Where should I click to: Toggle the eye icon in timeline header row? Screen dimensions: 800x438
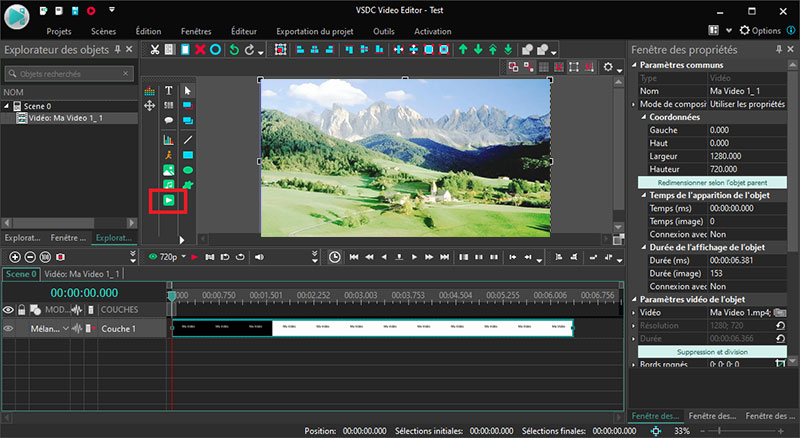click(8, 310)
